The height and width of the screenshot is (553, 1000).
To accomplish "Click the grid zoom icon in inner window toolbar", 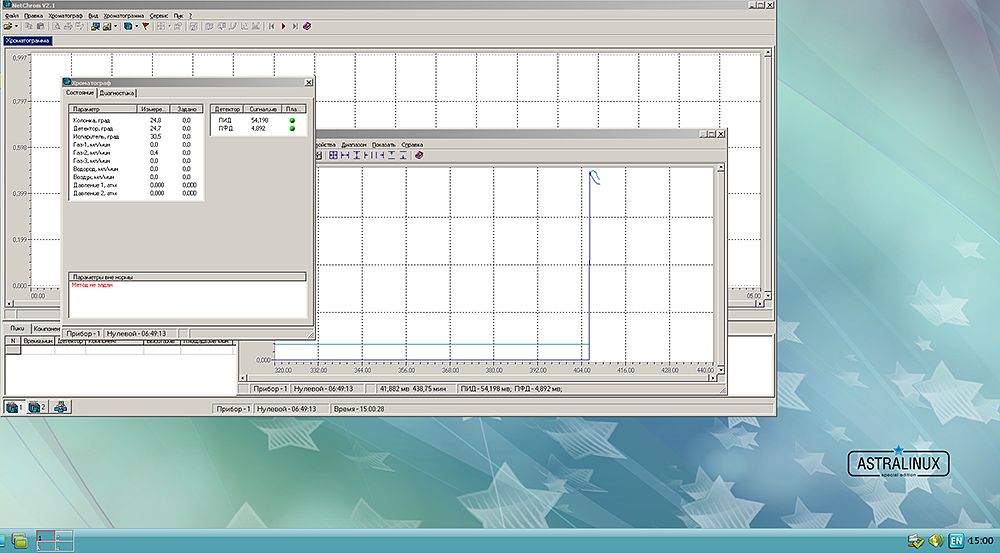I will coord(333,155).
